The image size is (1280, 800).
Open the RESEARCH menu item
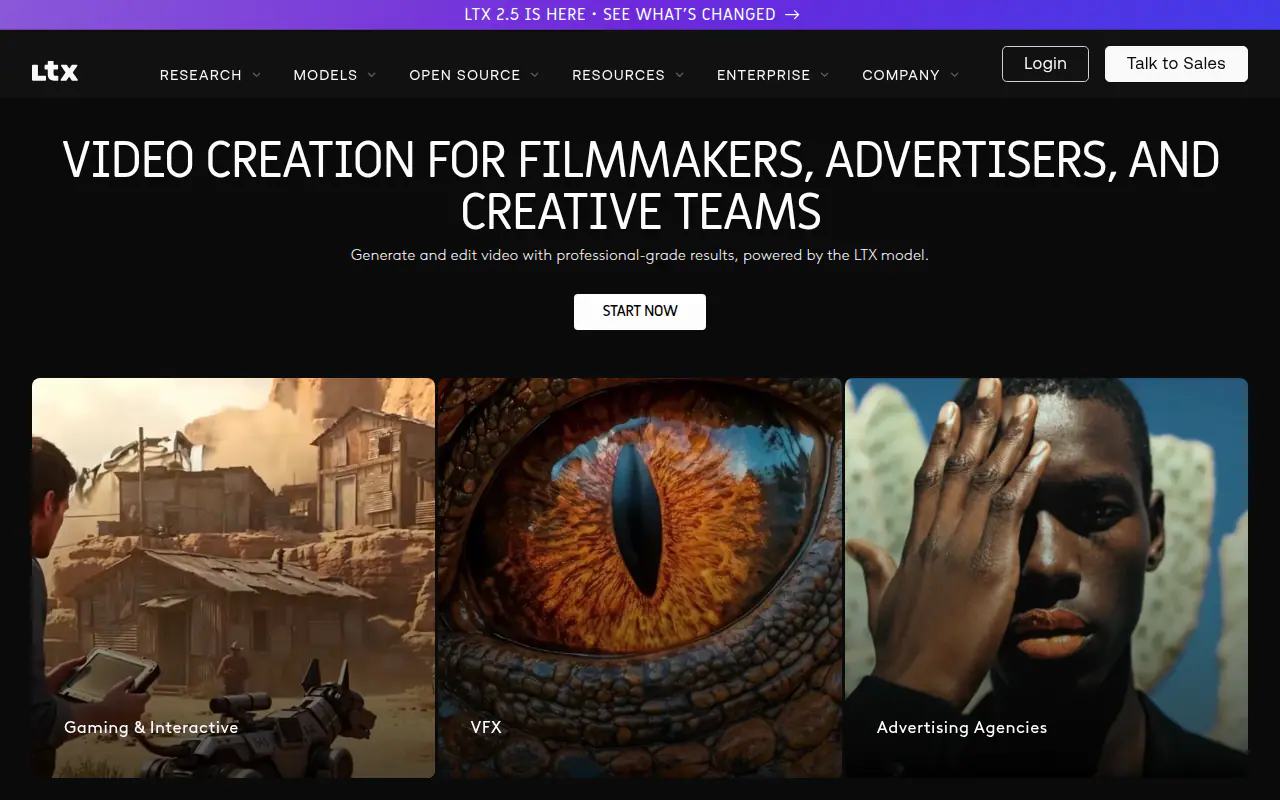click(x=201, y=75)
